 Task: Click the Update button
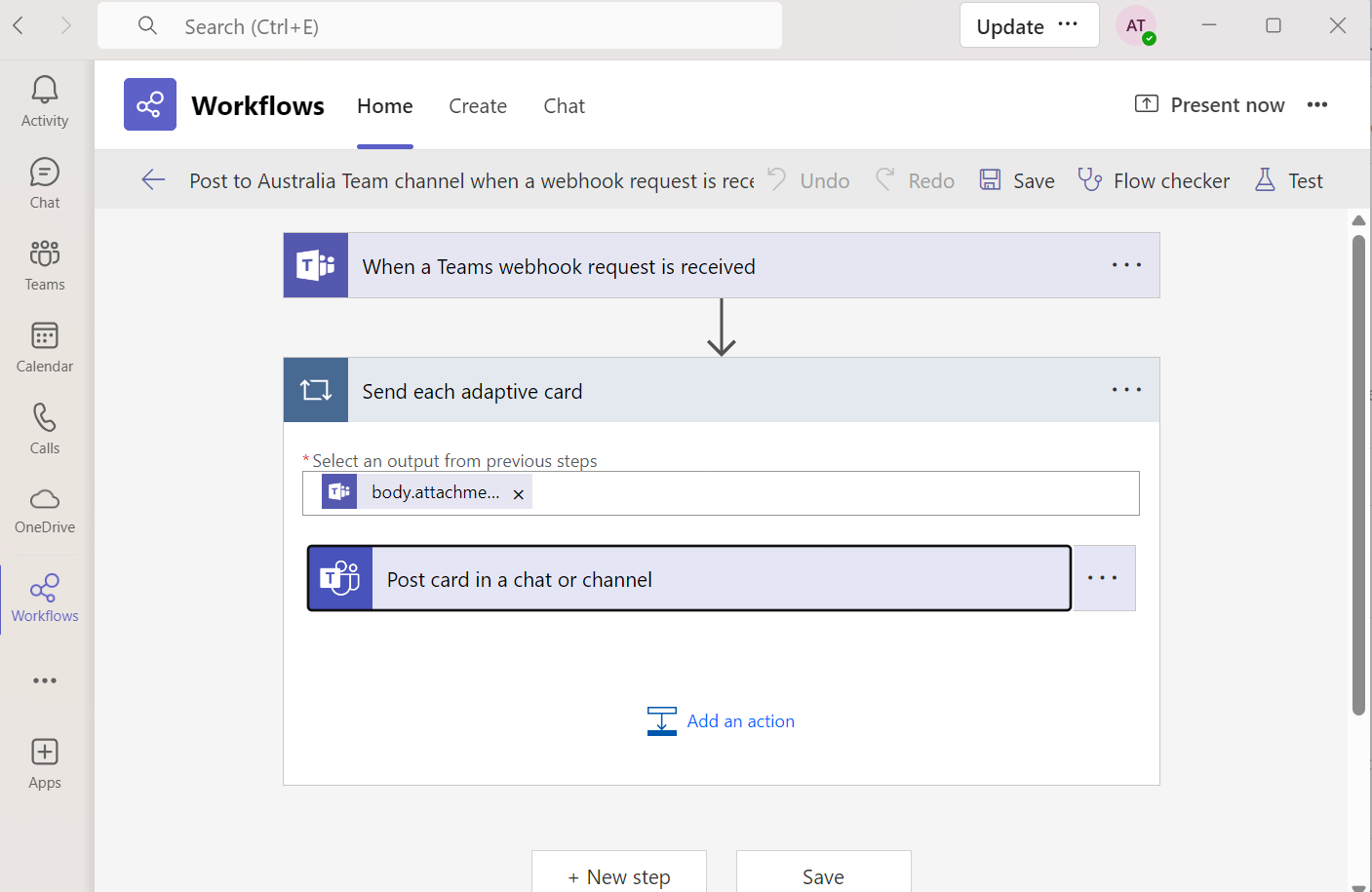point(1010,26)
